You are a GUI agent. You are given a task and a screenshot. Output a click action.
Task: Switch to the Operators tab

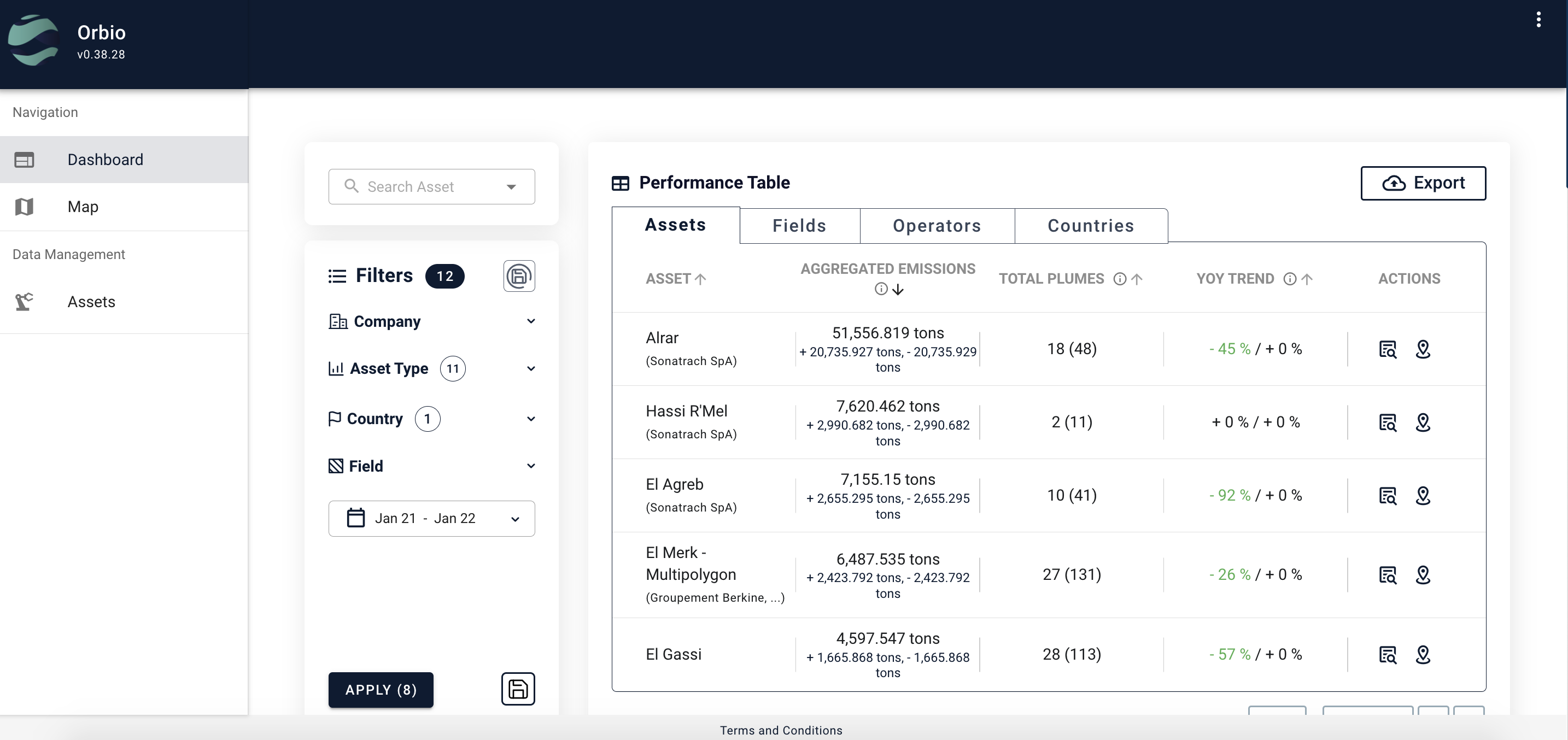point(937,226)
